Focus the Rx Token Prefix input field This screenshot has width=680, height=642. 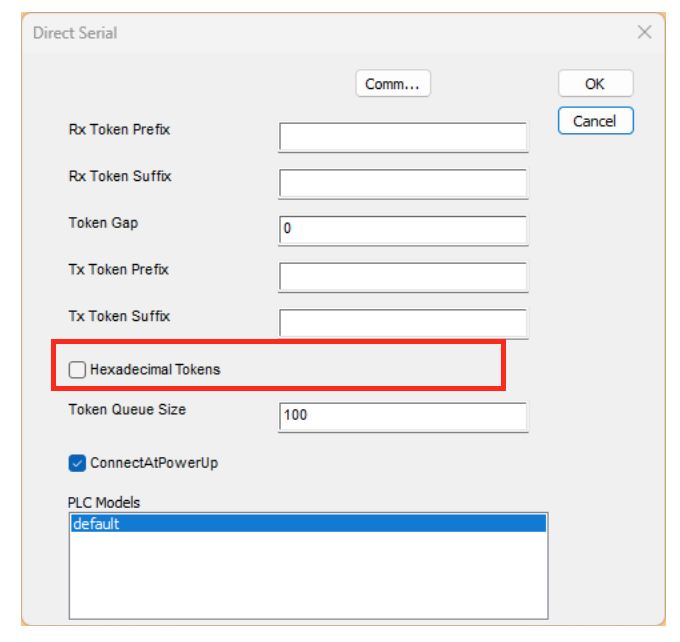pyautogui.click(x=403, y=136)
